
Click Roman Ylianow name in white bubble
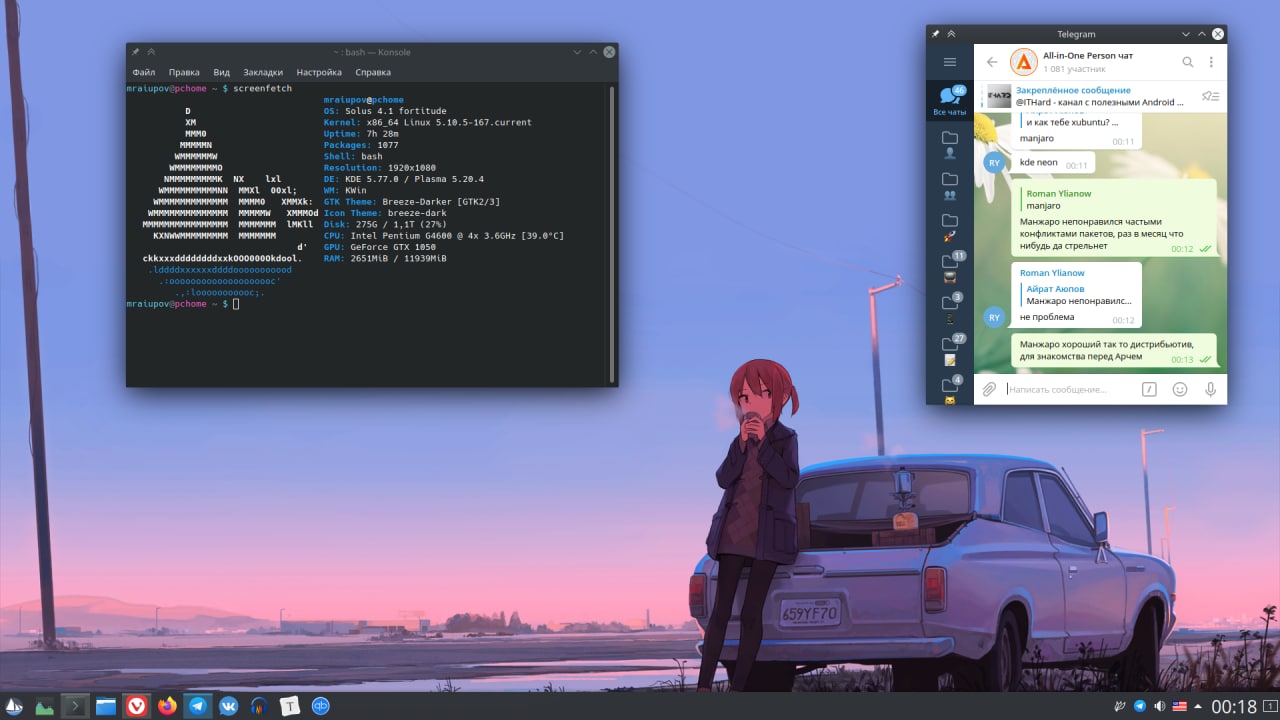(1052, 272)
